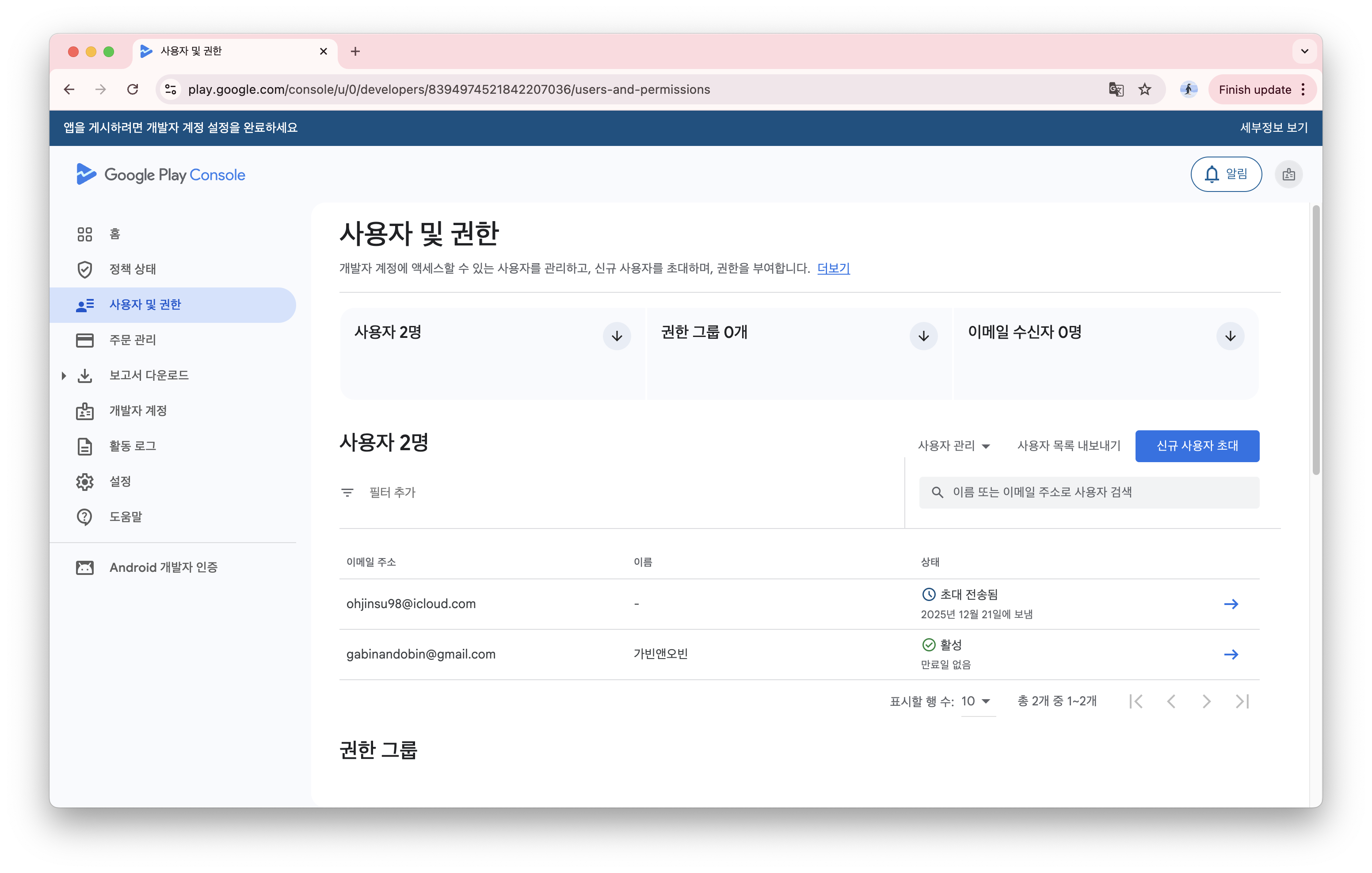Expand the 사용자 2명 summary card arrow
The image size is (1372, 873).
tap(617, 336)
